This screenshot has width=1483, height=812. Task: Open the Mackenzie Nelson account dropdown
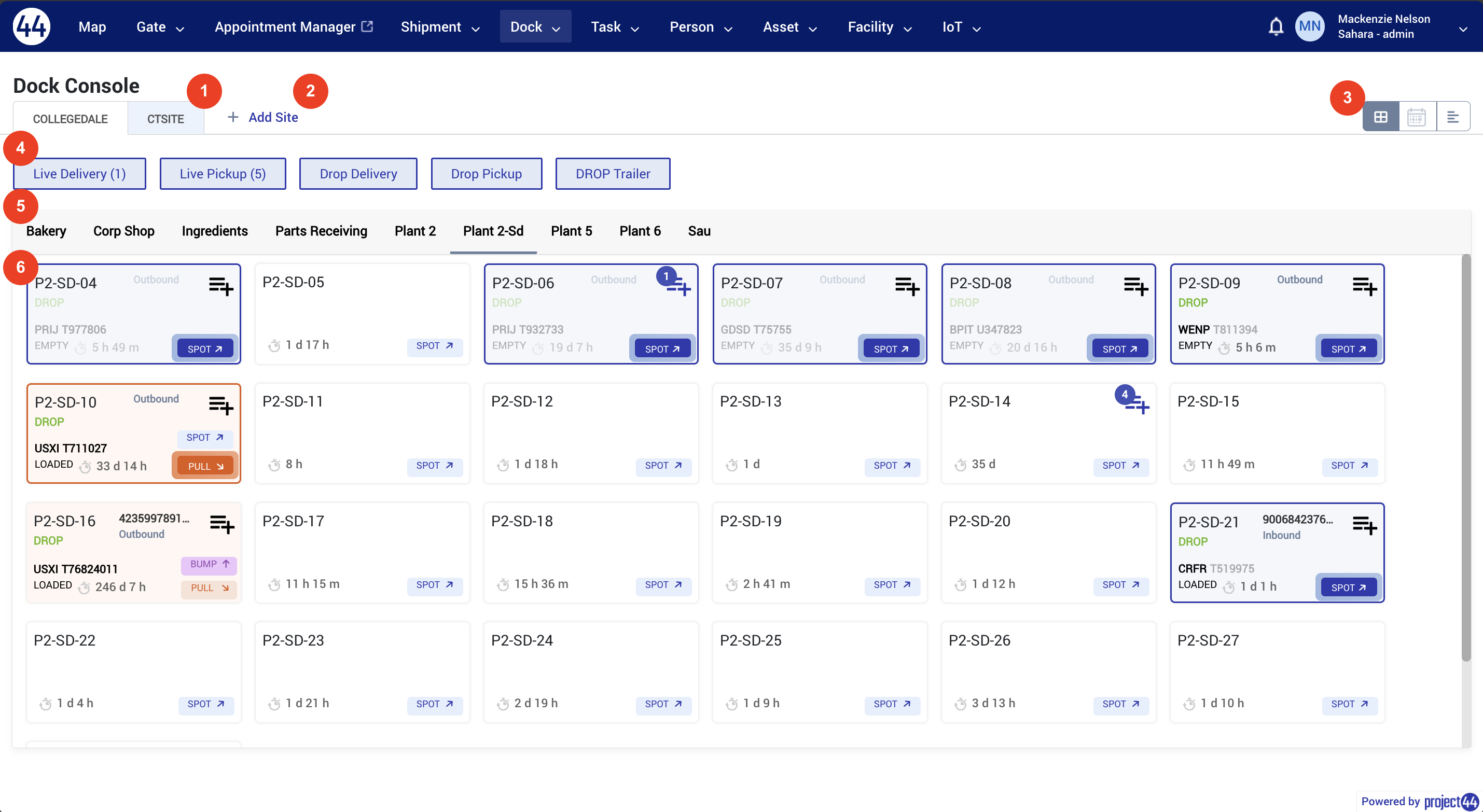point(1463,29)
